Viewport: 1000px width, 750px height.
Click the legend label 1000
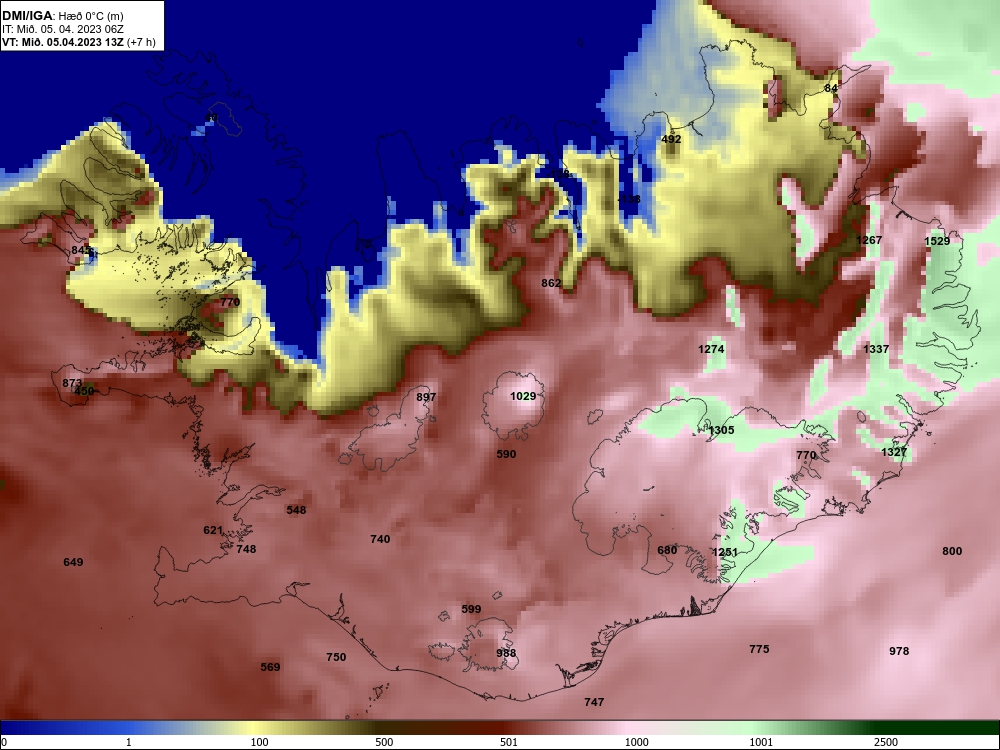636,742
